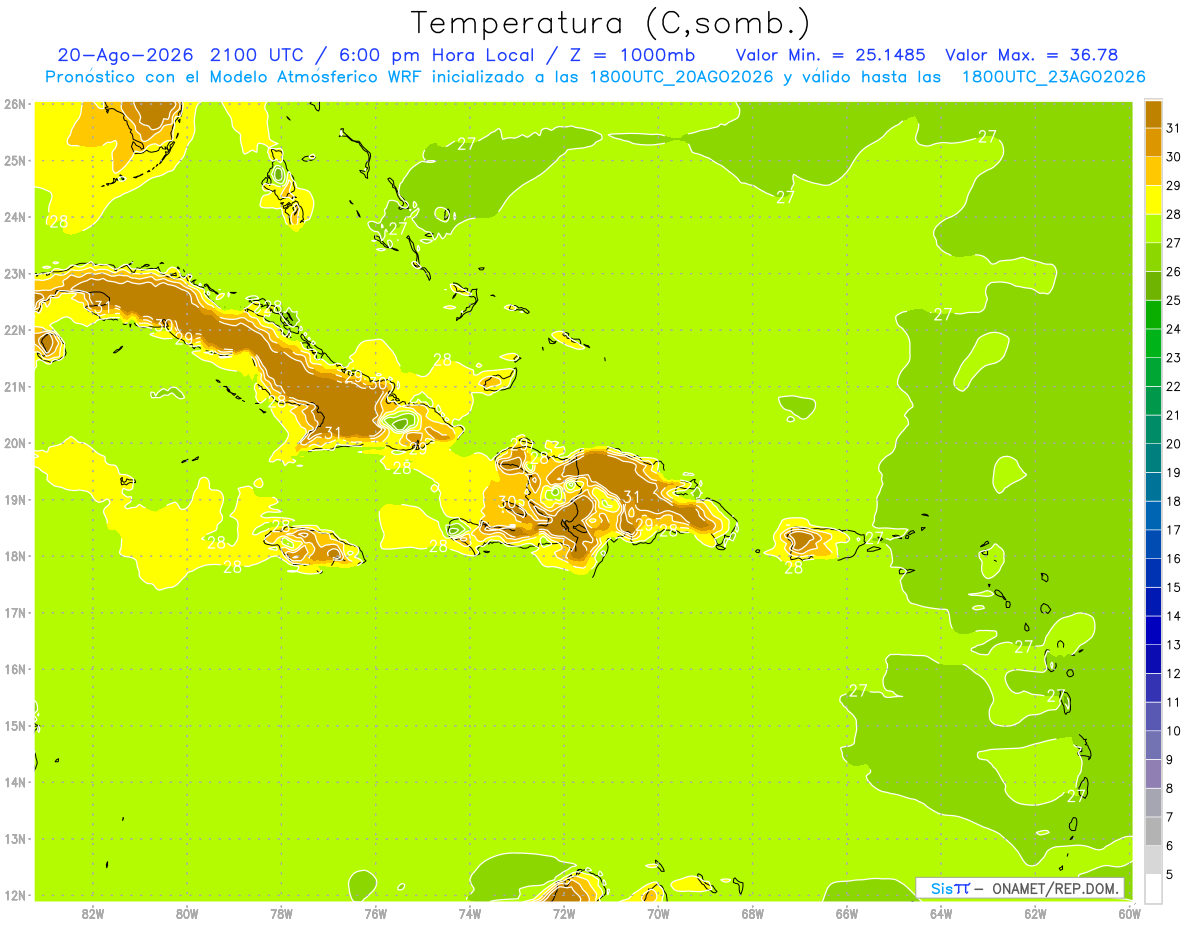Click the '82W' longitude axis label
1200x927 pixels.
pyautogui.click(x=92, y=913)
